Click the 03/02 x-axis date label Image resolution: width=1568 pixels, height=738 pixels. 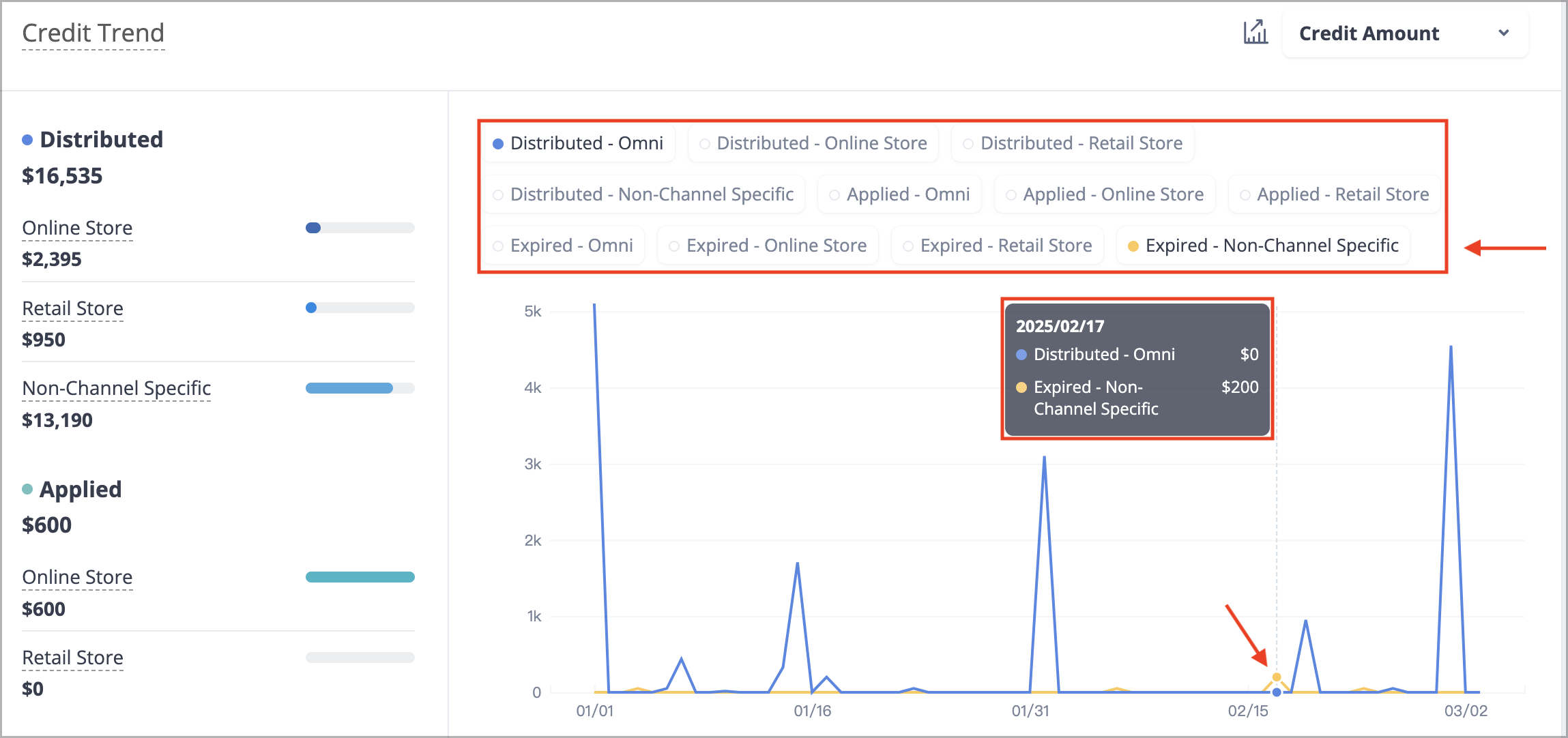[1466, 711]
